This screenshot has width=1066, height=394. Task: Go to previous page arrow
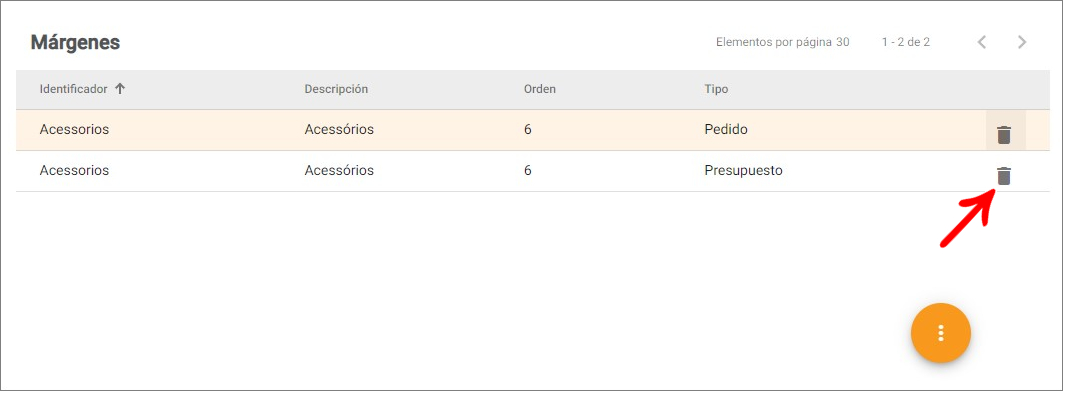(x=982, y=42)
